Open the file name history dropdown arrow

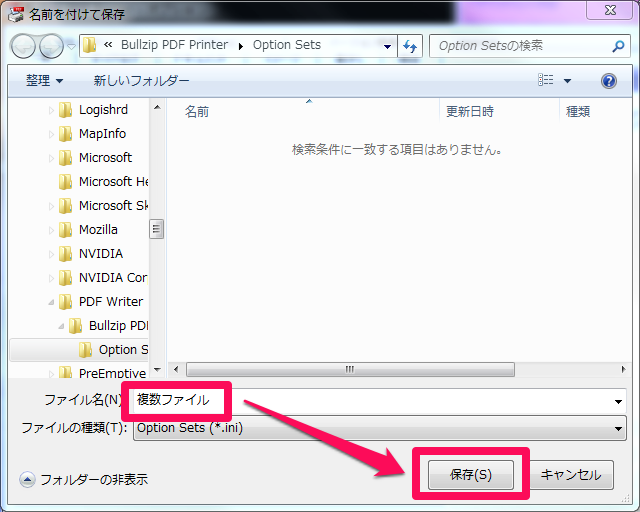click(x=619, y=401)
